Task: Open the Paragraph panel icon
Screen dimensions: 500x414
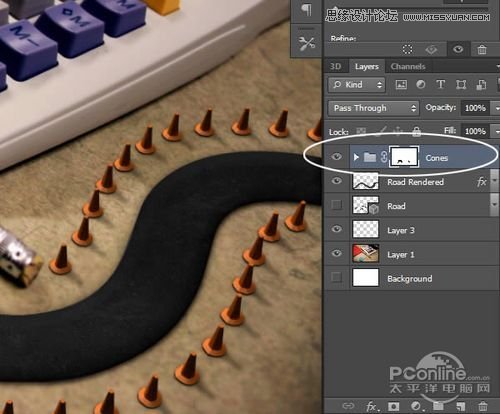Action: coord(306,9)
